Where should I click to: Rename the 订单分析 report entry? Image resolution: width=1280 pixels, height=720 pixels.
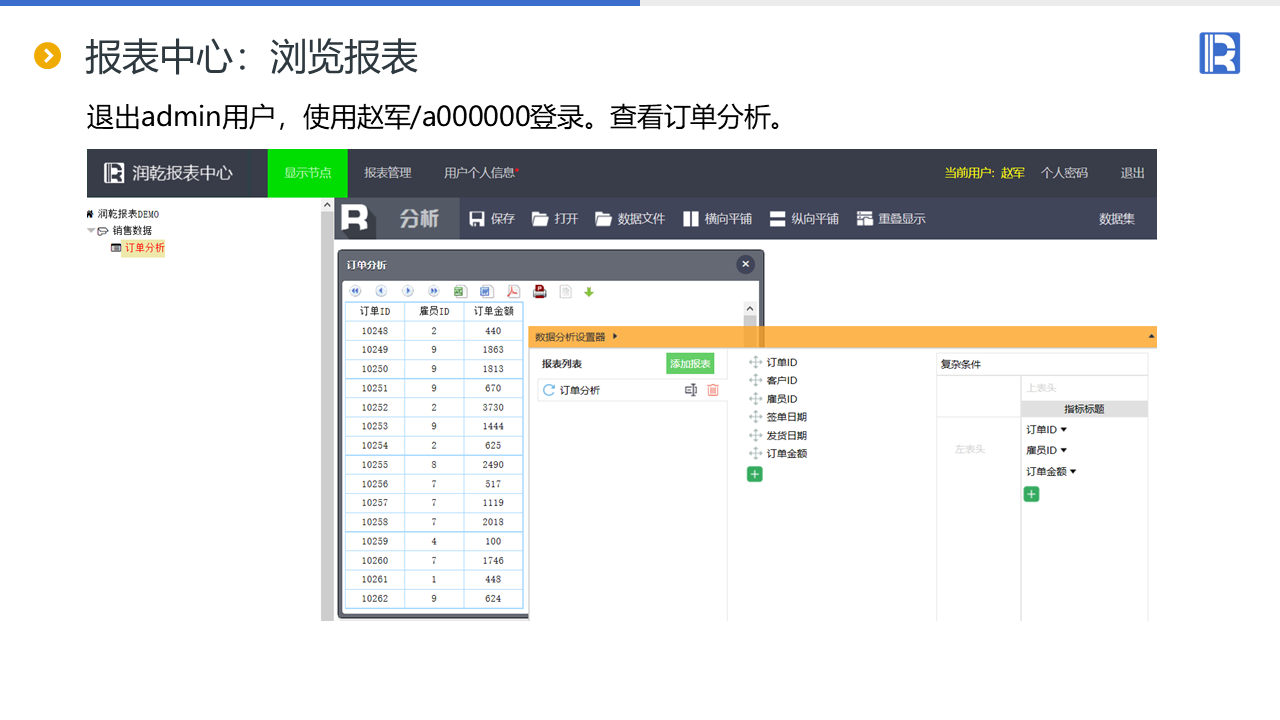pyautogui.click(x=690, y=390)
